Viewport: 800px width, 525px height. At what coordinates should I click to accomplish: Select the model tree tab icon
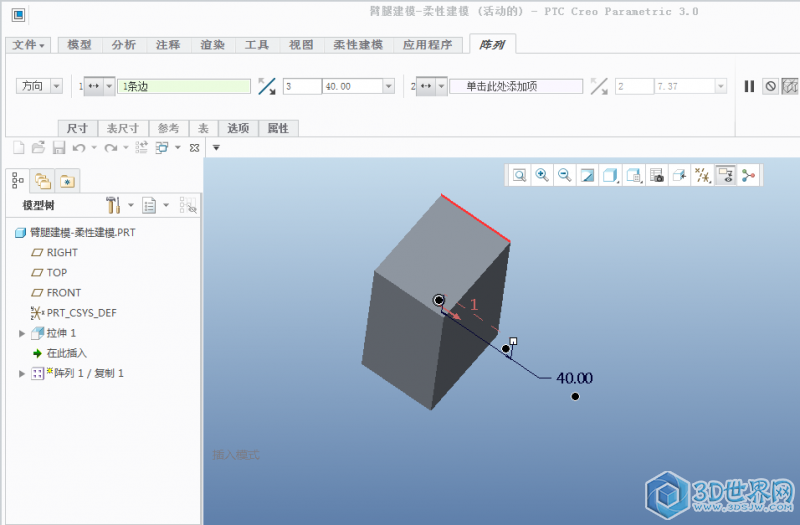pyautogui.click(x=18, y=181)
